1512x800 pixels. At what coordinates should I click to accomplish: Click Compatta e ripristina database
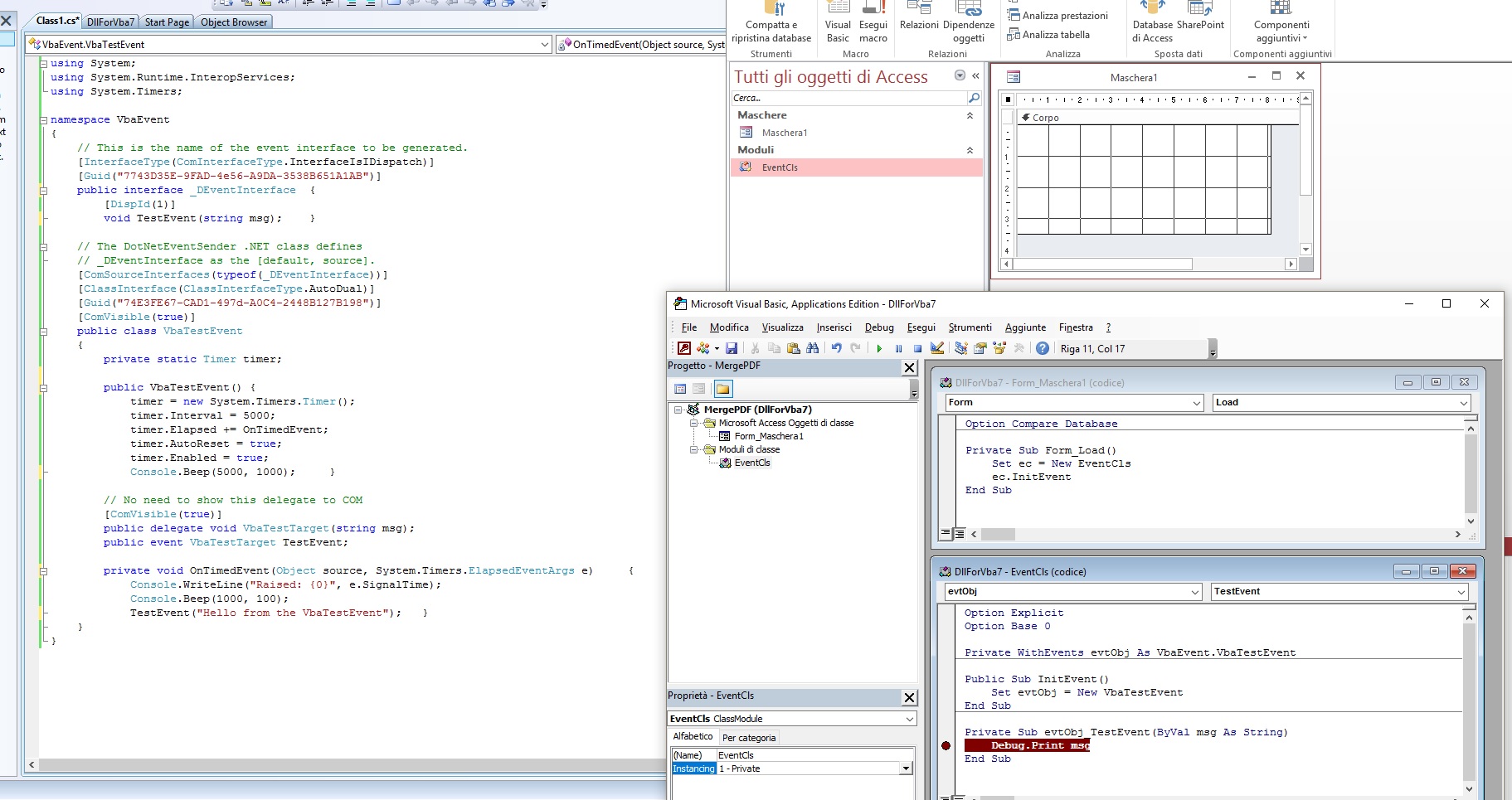771,23
